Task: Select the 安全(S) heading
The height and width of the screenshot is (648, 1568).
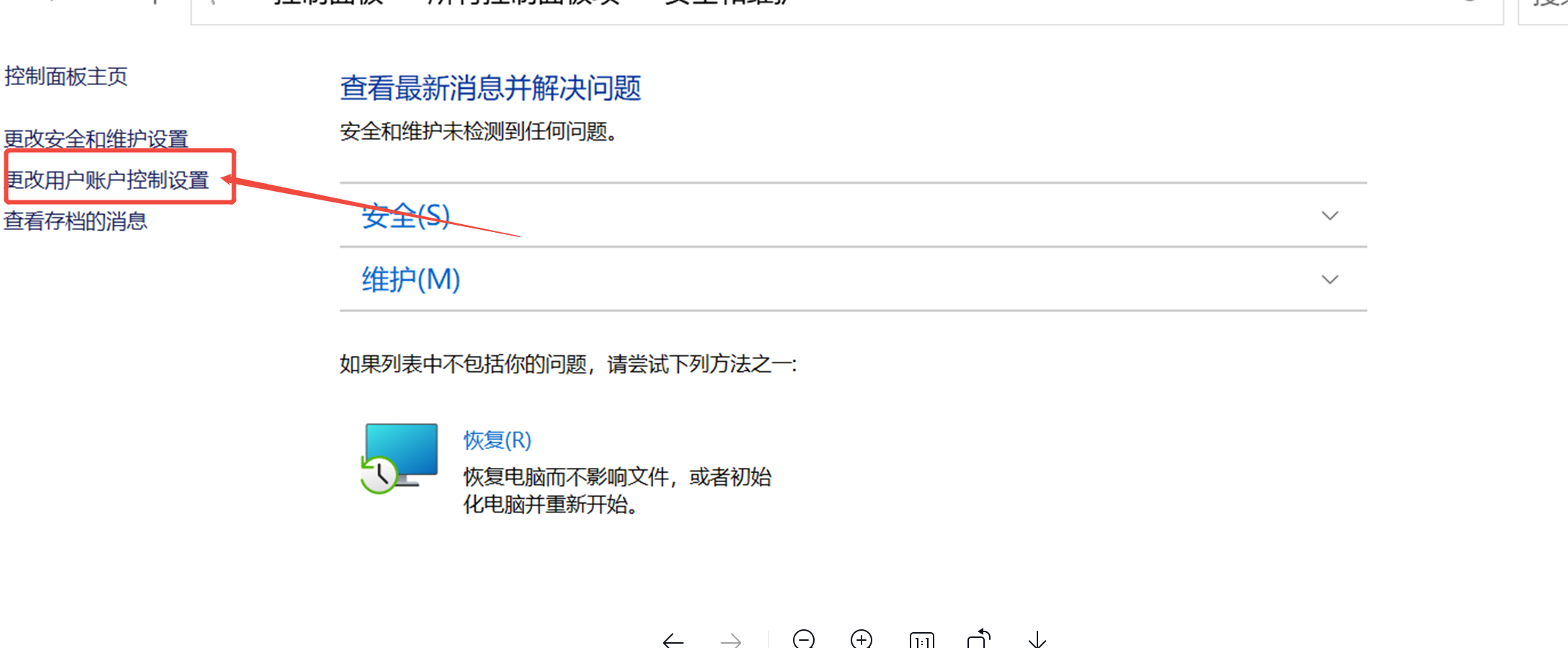Action: click(x=406, y=216)
